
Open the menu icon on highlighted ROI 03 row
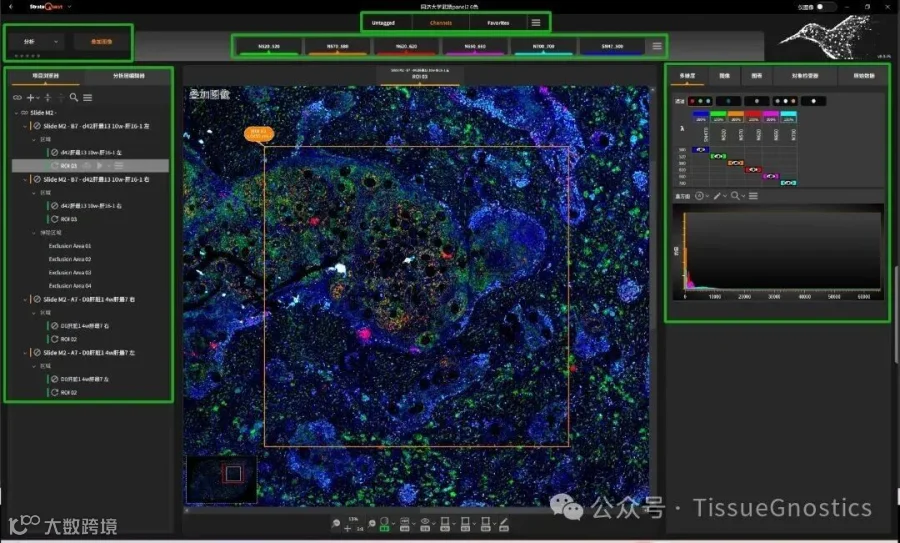pos(118,165)
